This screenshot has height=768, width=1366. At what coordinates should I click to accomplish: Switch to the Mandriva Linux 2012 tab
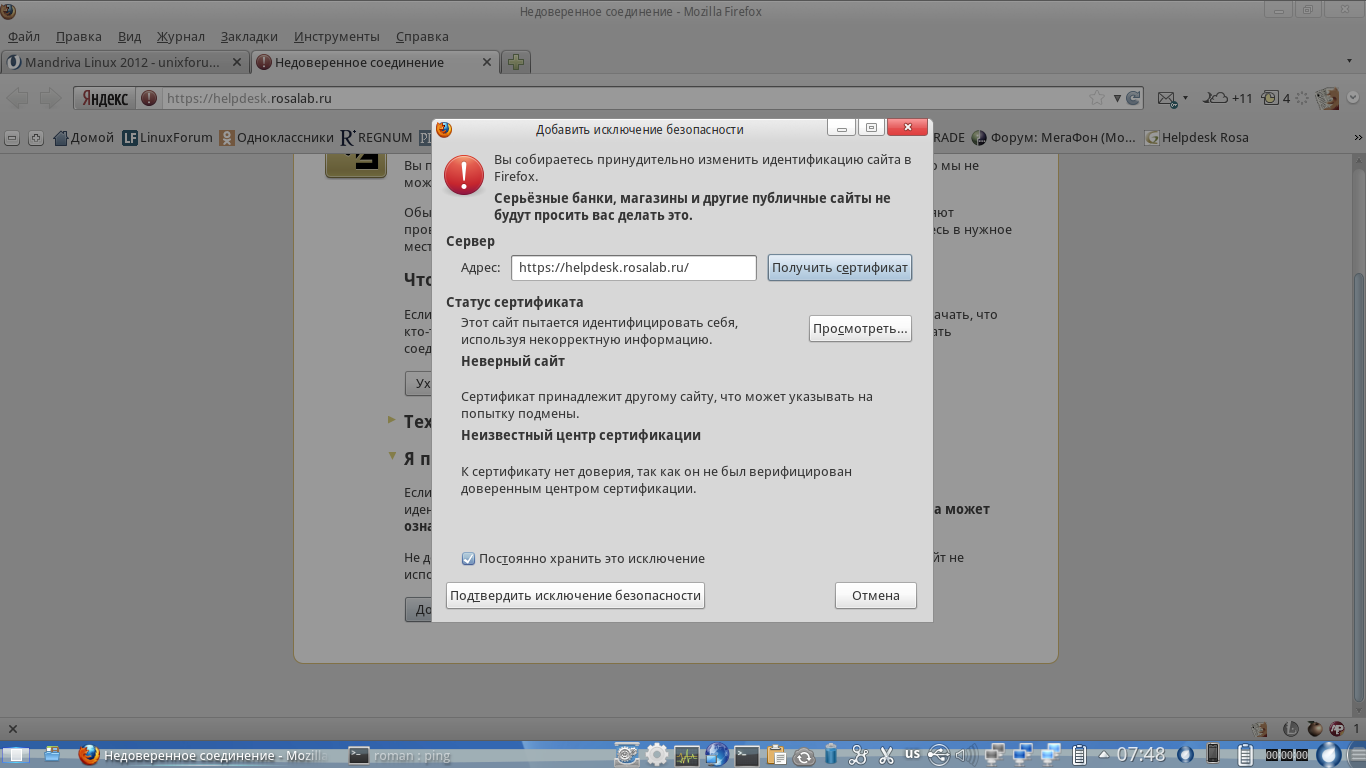tap(125, 62)
